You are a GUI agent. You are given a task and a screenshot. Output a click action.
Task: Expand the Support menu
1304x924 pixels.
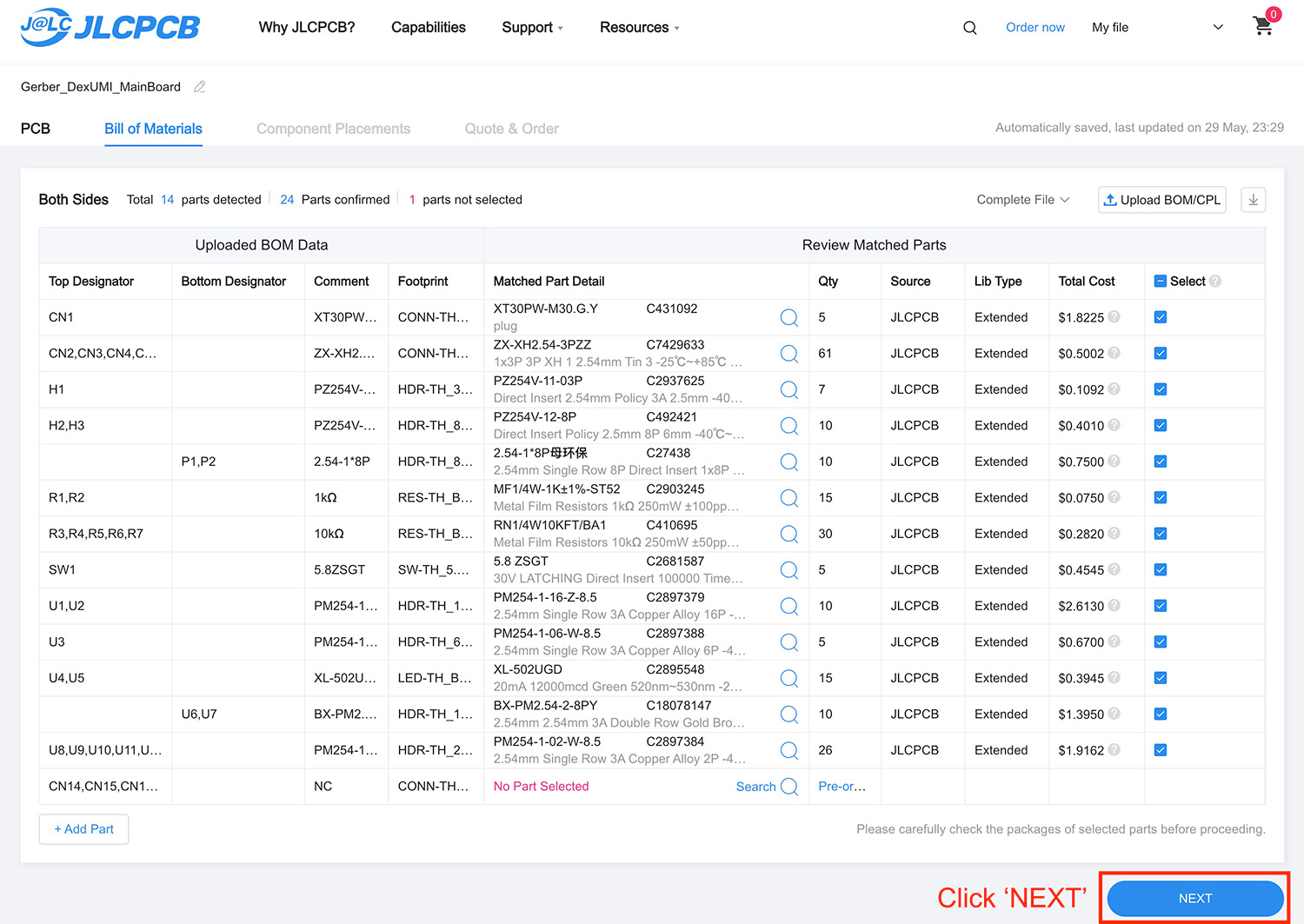coord(532,28)
